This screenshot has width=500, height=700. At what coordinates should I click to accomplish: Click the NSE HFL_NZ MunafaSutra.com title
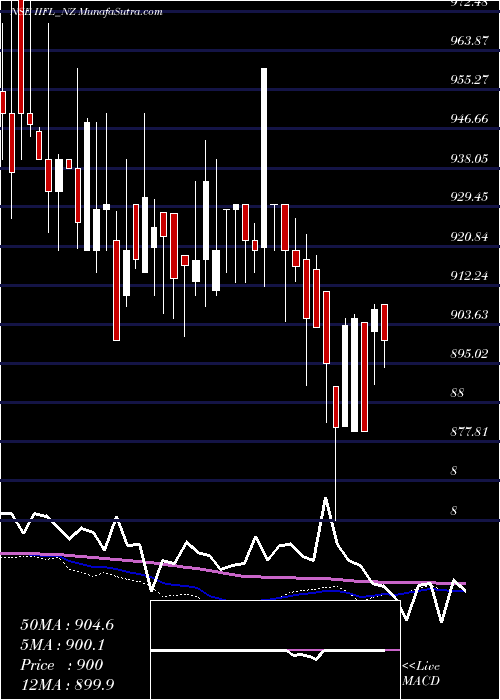pos(86,12)
